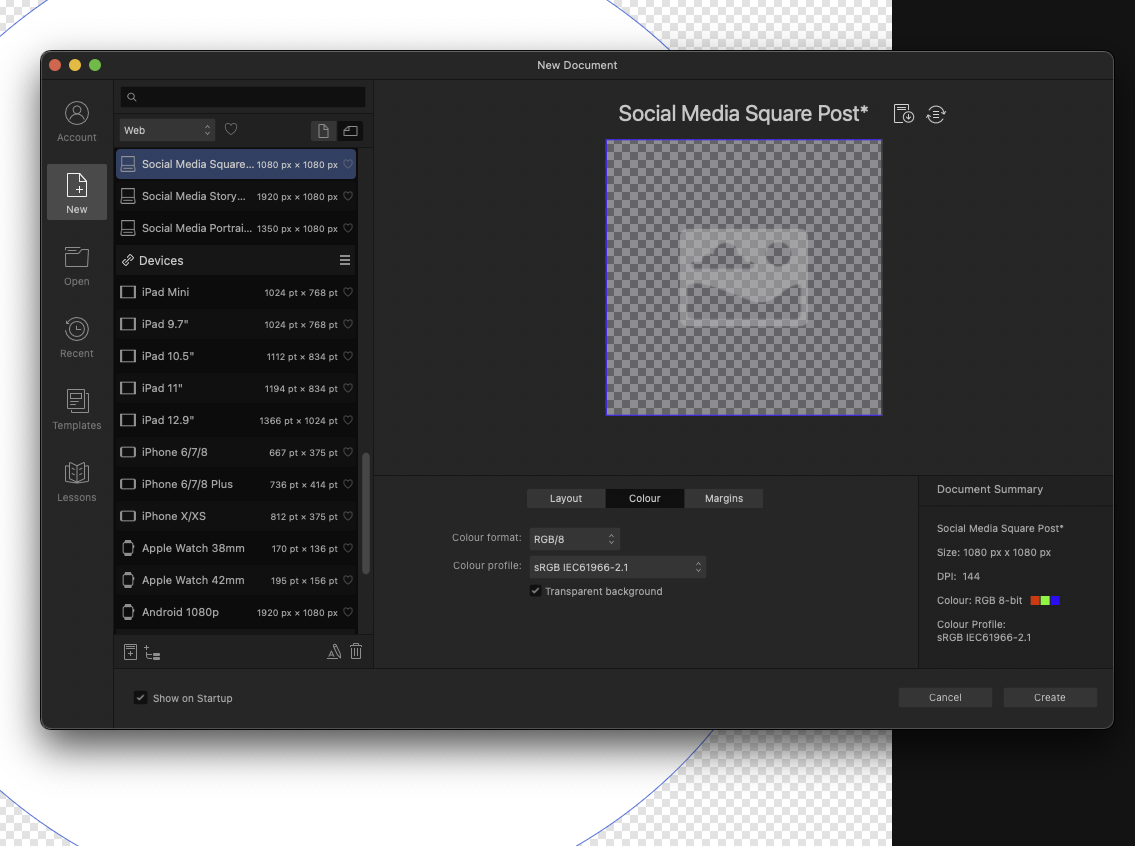Click the search magnifier icon
This screenshot has height=846, width=1135.
(132, 97)
